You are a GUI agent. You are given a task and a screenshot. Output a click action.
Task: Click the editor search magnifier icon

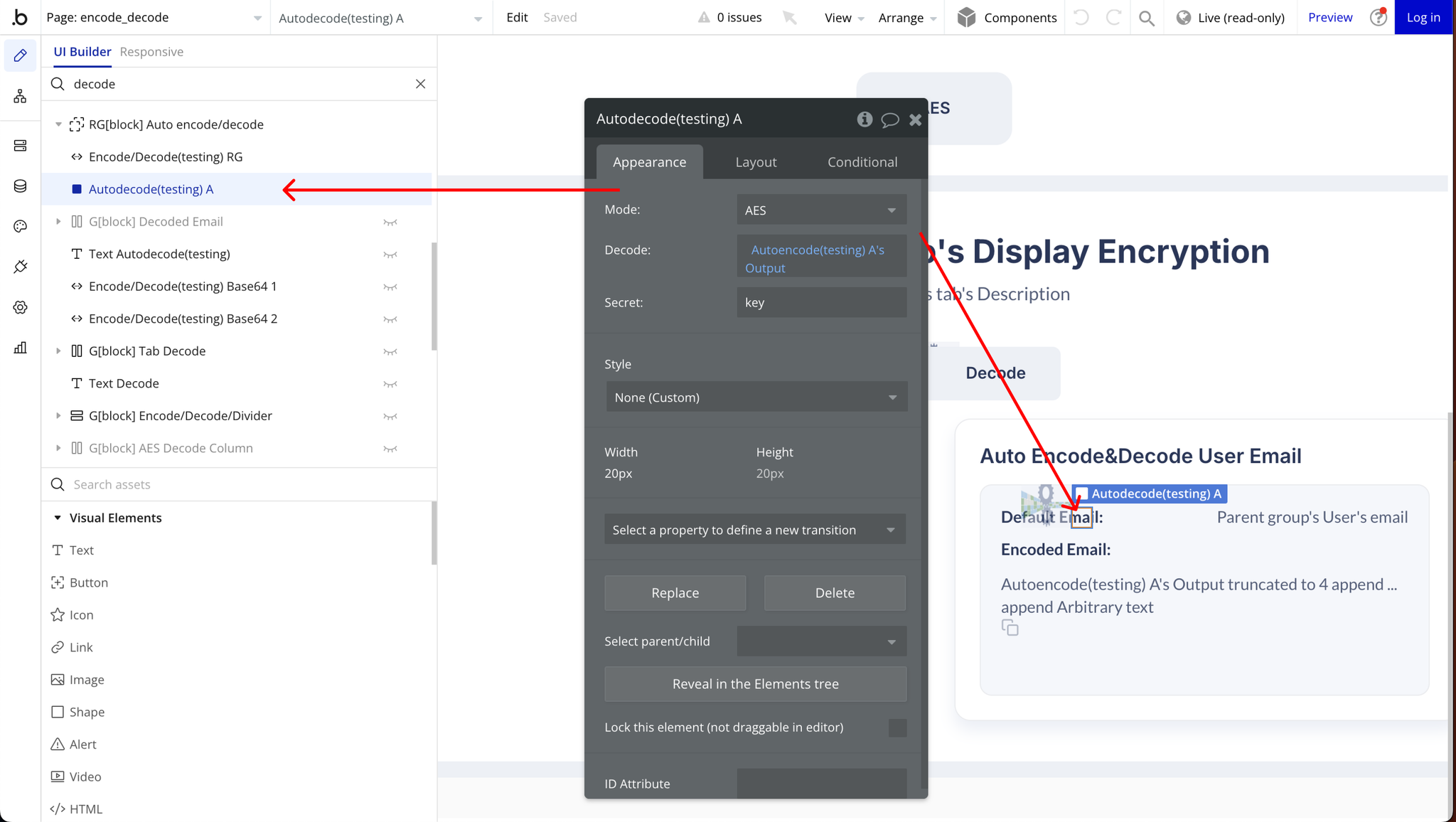pyautogui.click(x=1146, y=18)
